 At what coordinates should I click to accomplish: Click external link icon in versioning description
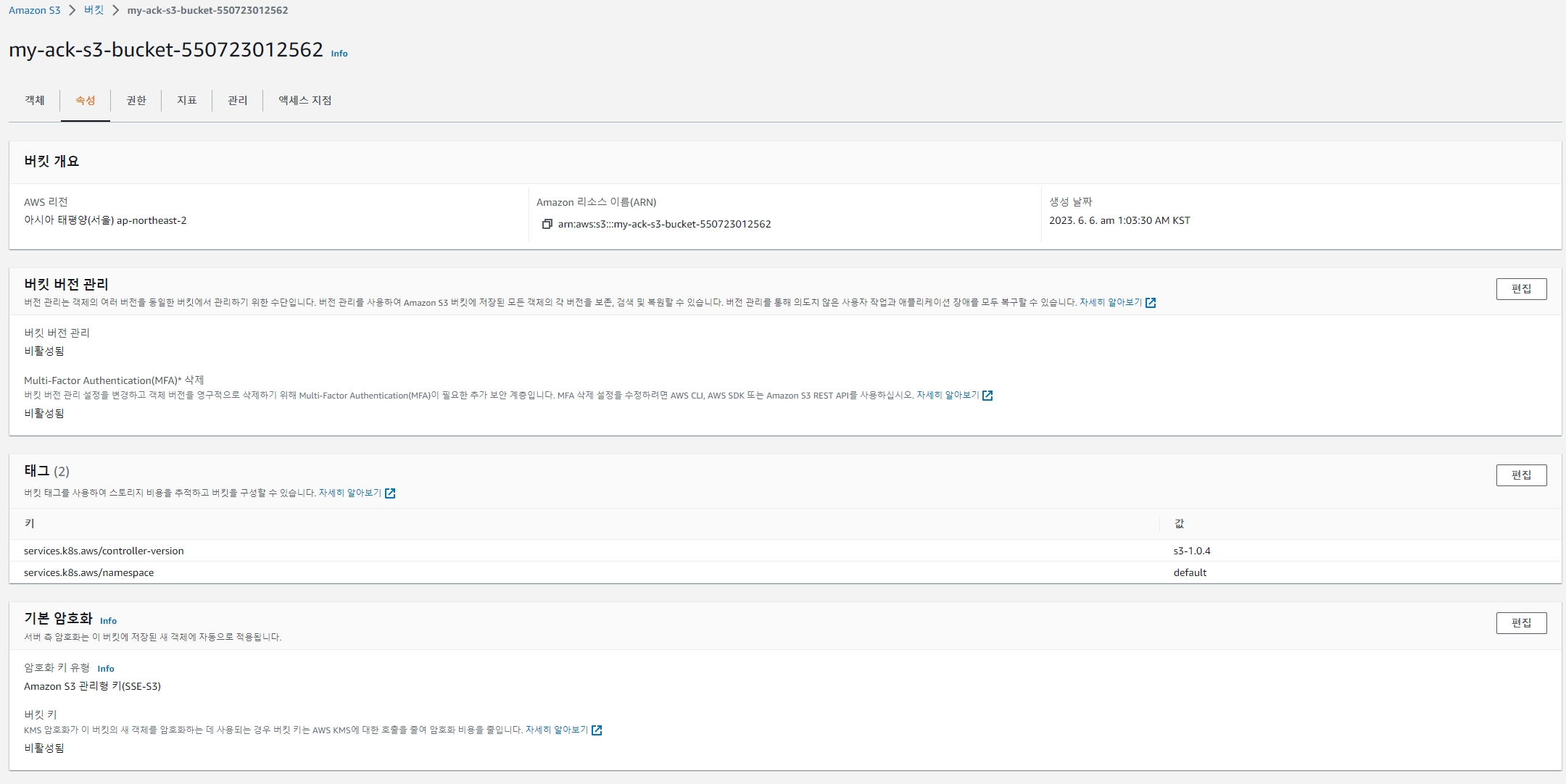tap(1151, 303)
